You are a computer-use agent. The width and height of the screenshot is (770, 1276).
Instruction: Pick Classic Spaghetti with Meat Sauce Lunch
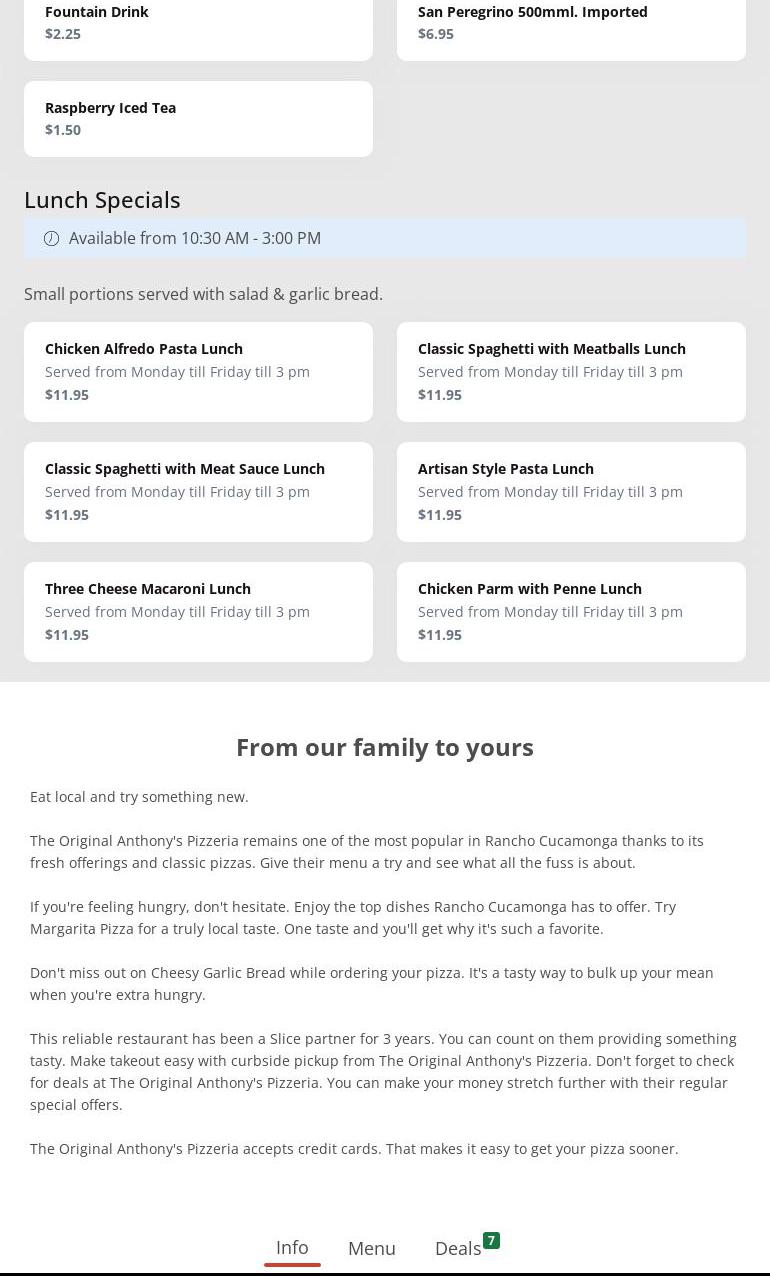198,492
